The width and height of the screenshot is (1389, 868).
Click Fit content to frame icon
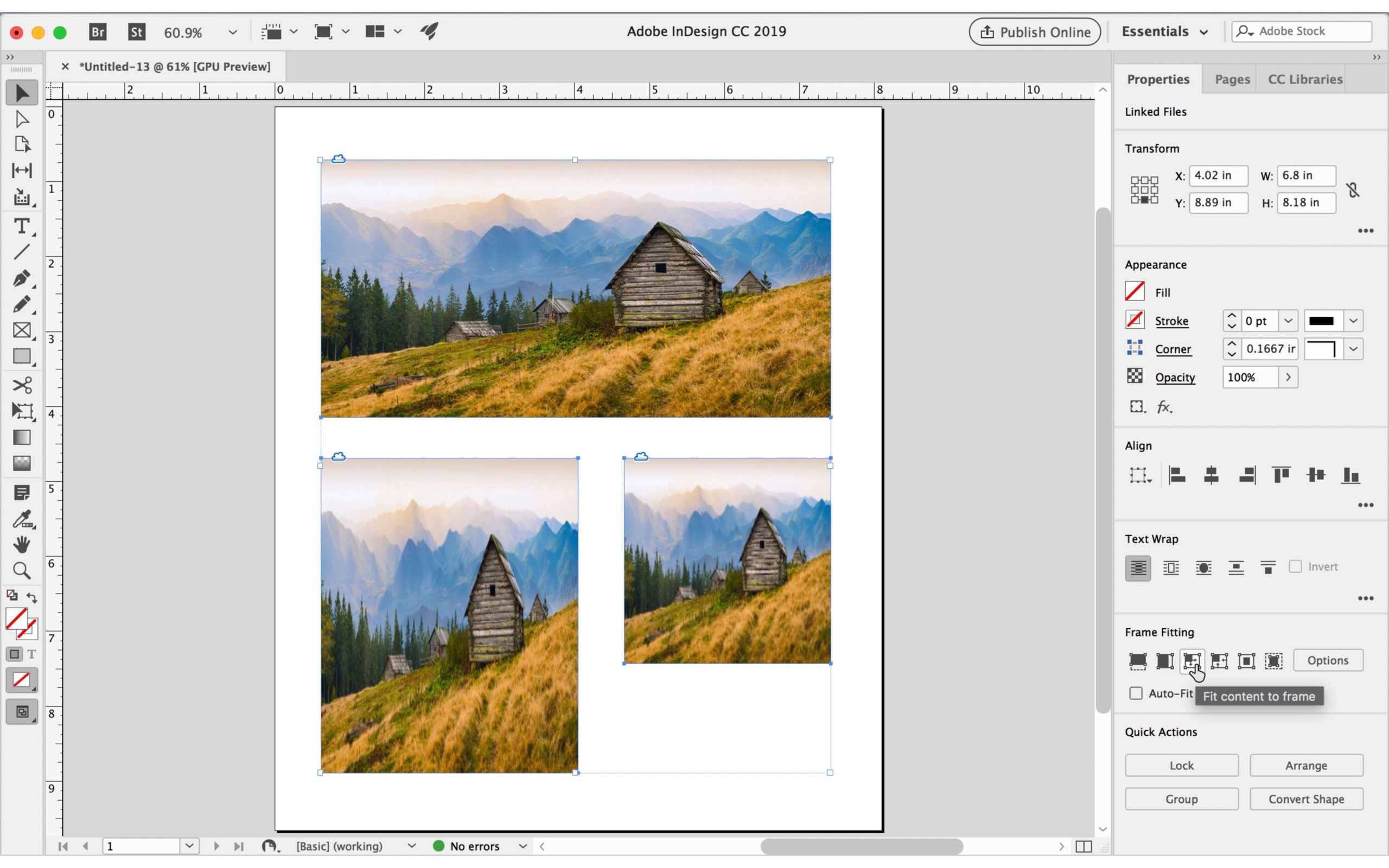pyautogui.click(x=1192, y=661)
